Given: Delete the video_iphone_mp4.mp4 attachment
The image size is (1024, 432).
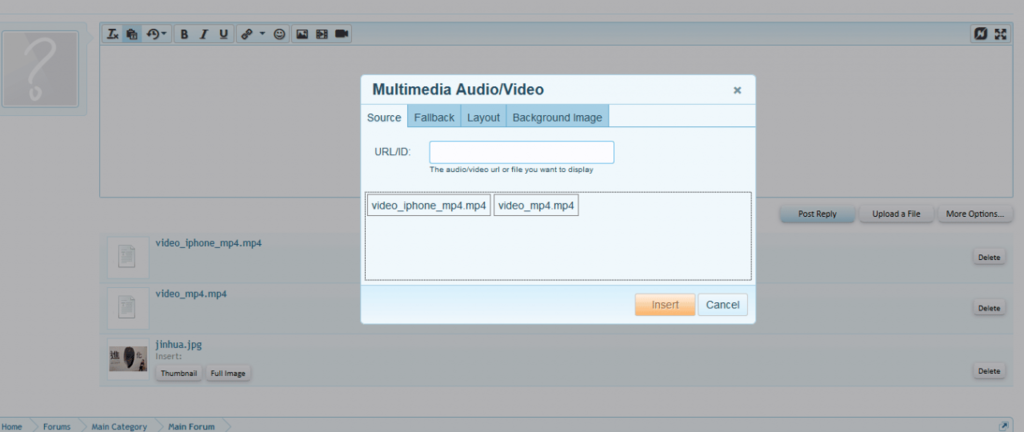Looking at the screenshot, I should pos(989,257).
